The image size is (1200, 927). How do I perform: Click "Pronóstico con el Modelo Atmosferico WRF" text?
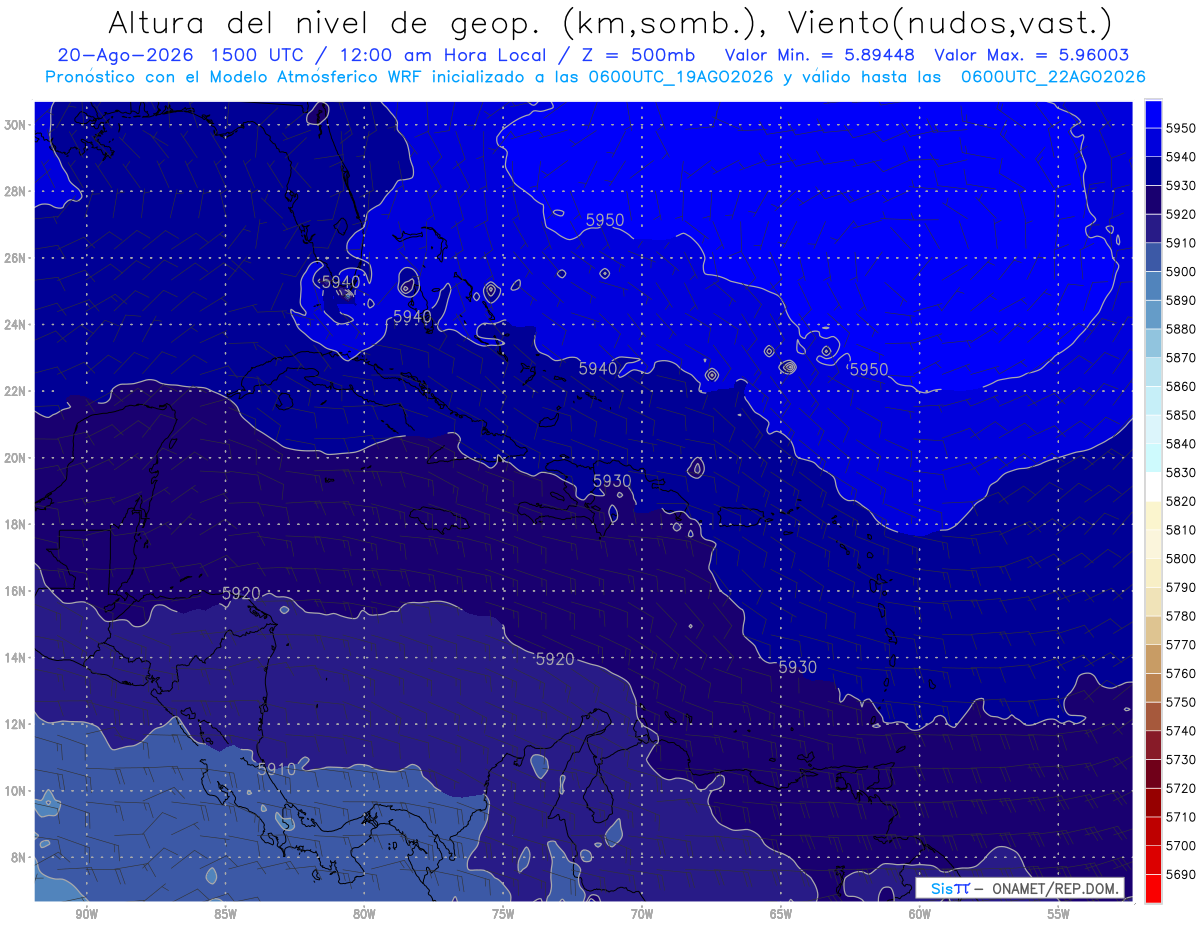tap(236, 77)
